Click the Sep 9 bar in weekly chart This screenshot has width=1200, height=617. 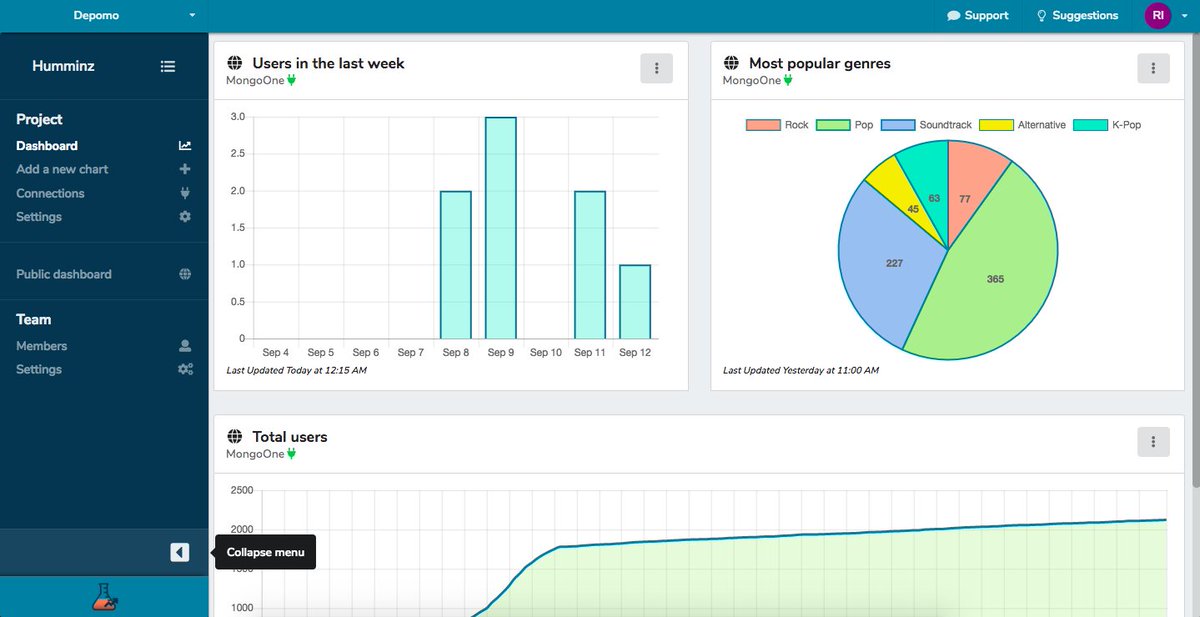tap(500, 228)
